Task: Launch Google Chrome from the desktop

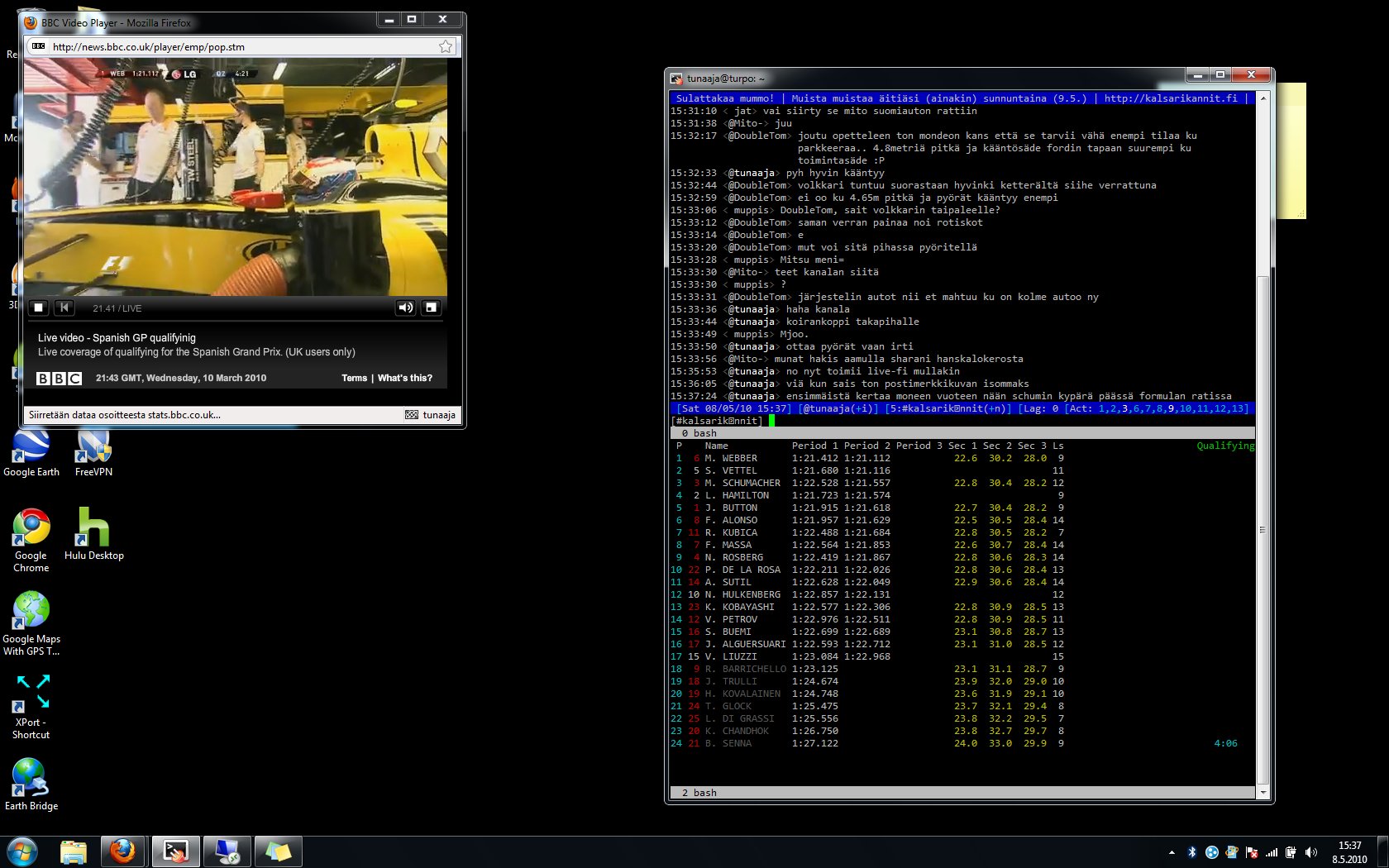Action: tap(31, 533)
